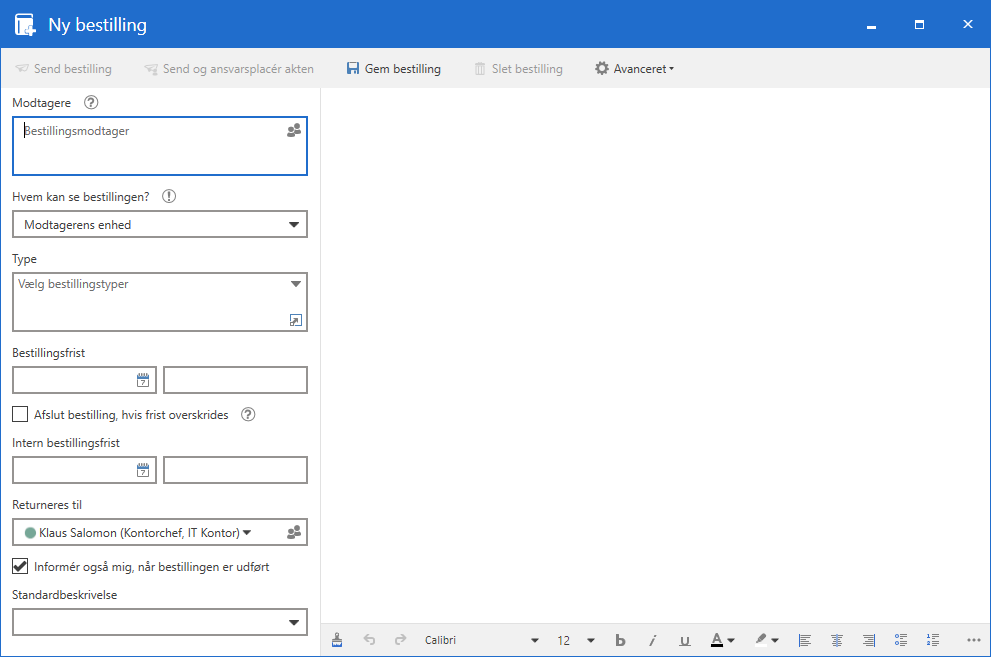Viewport: 991px width, 657px height.
Task: Uncheck 'Informér også mig' checkbox
Action: point(20,566)
